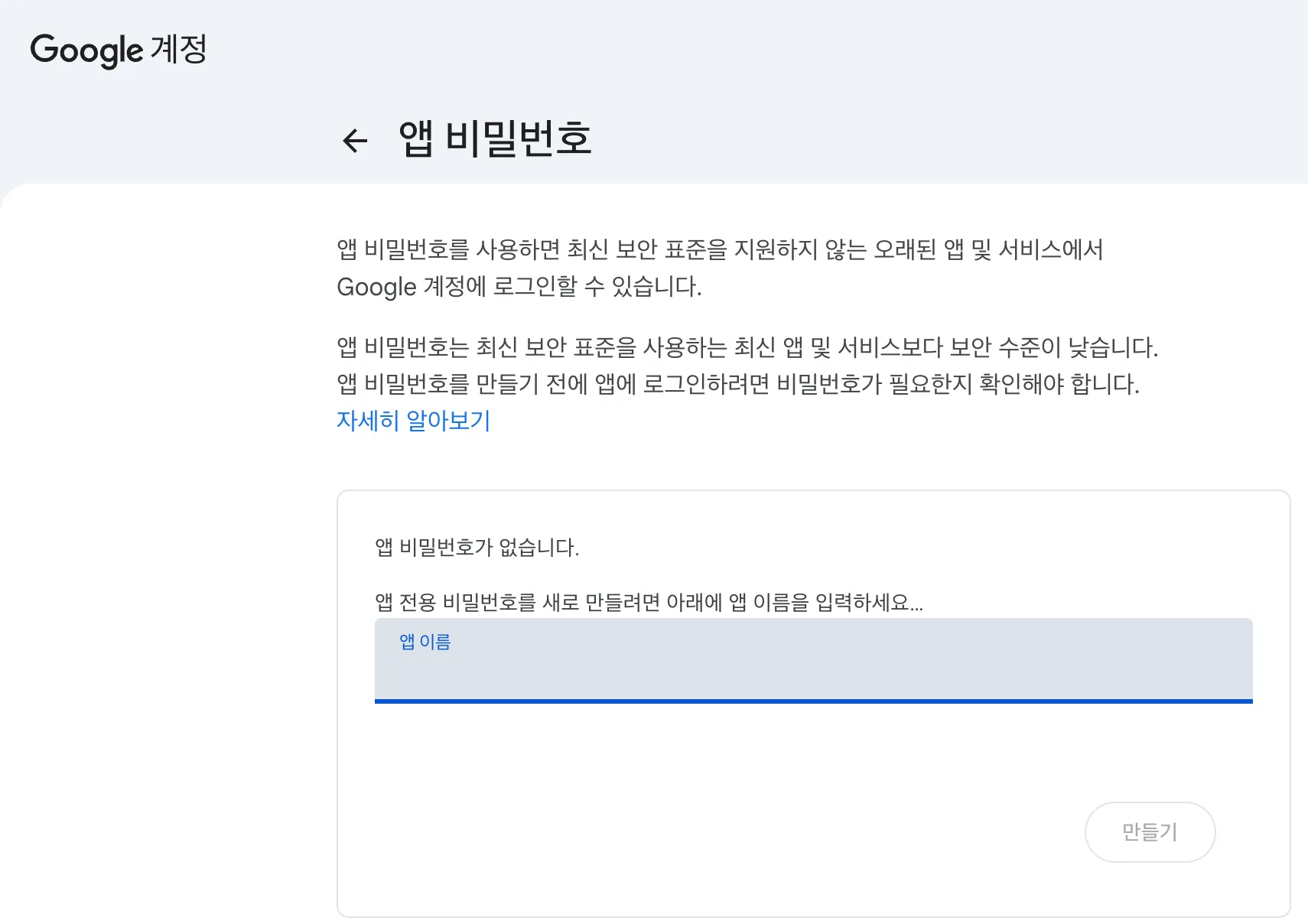This screenshot has height=924, width=1308.
Task: Select the line starting with 앱 비밀번호는 최신 보안
Action: (747, 347)
